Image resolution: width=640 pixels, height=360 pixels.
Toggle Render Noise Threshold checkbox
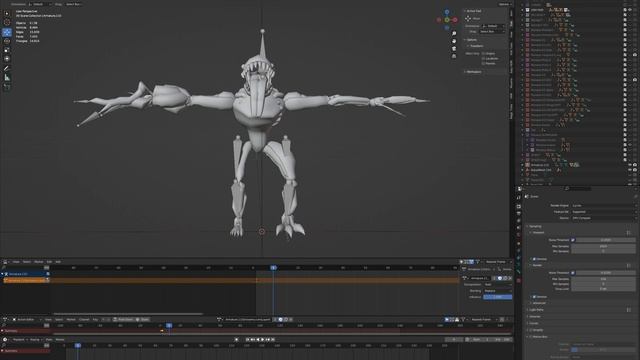pos(573,273)
